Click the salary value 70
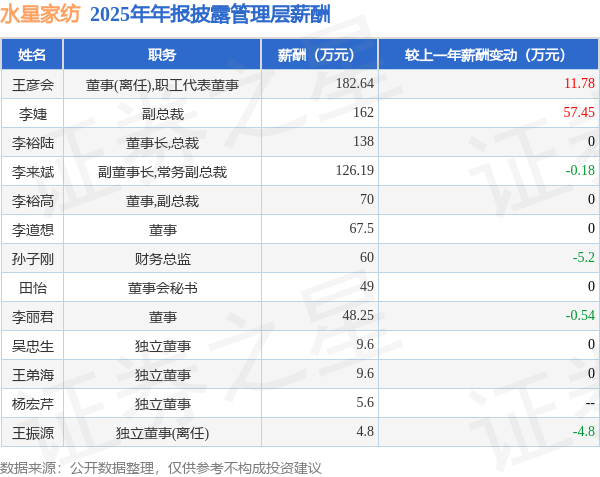 (367, 199)
